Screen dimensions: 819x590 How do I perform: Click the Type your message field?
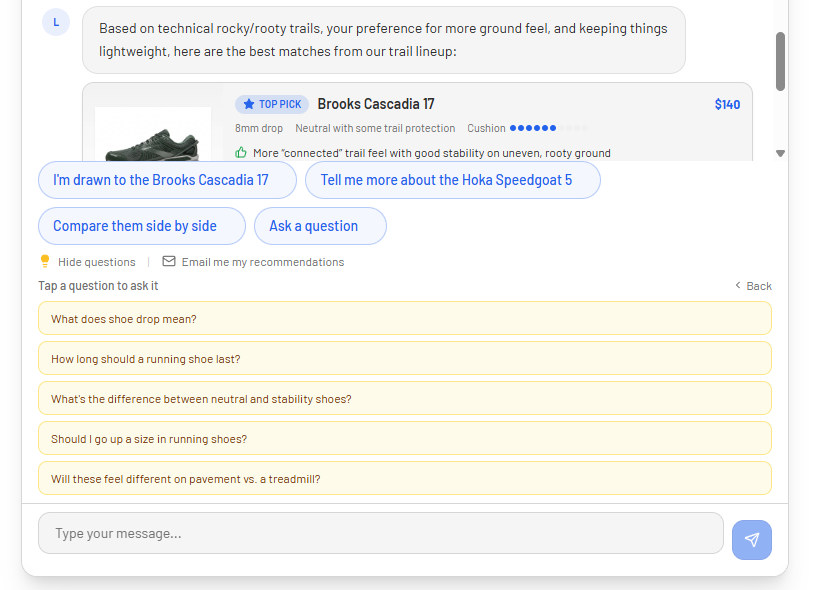pos(380,533)
